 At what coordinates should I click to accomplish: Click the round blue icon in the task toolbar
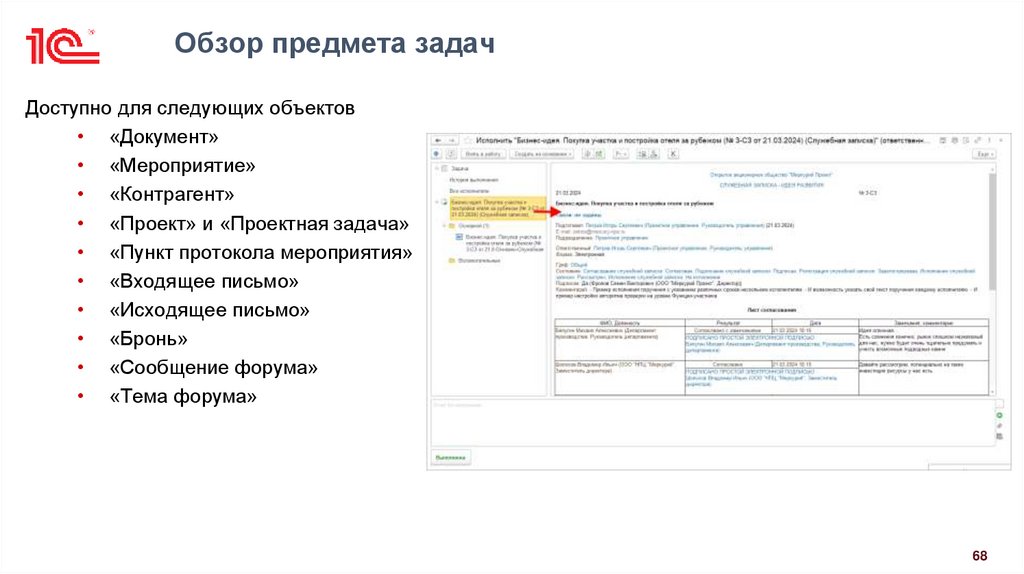coord(437,154)
